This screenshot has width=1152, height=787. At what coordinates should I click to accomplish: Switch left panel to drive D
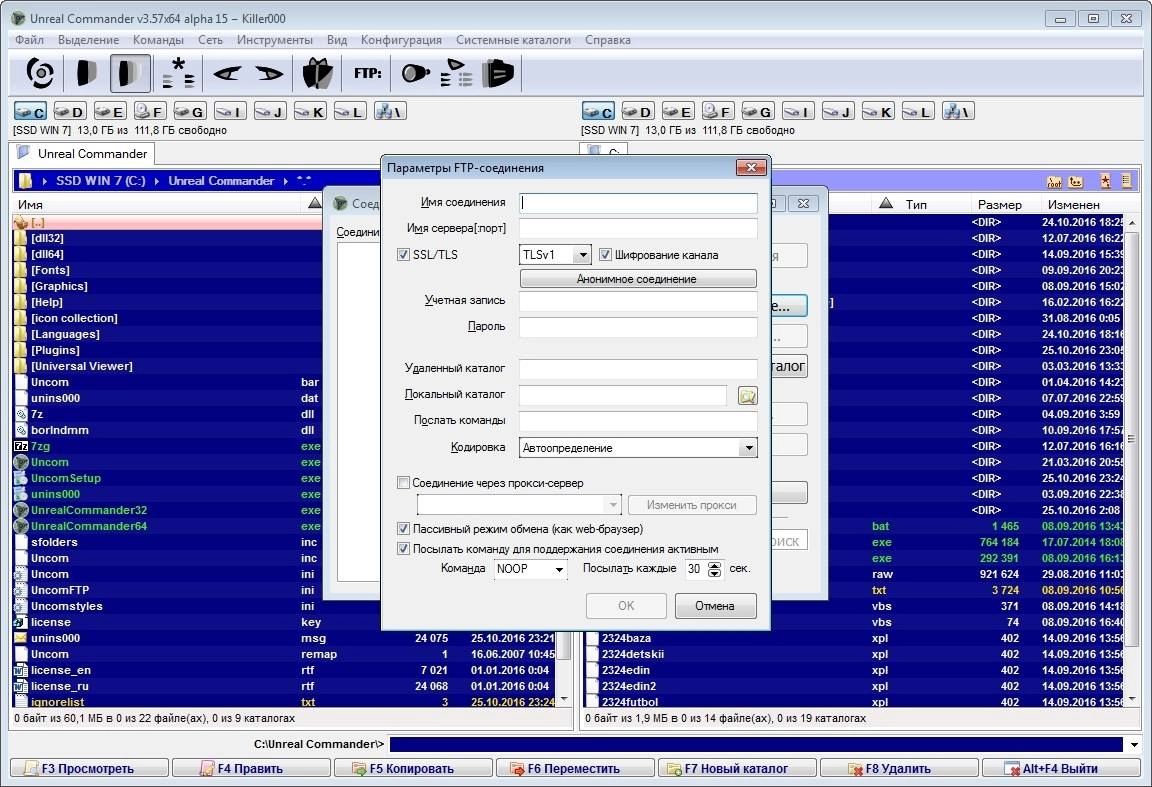coord(70,111)
